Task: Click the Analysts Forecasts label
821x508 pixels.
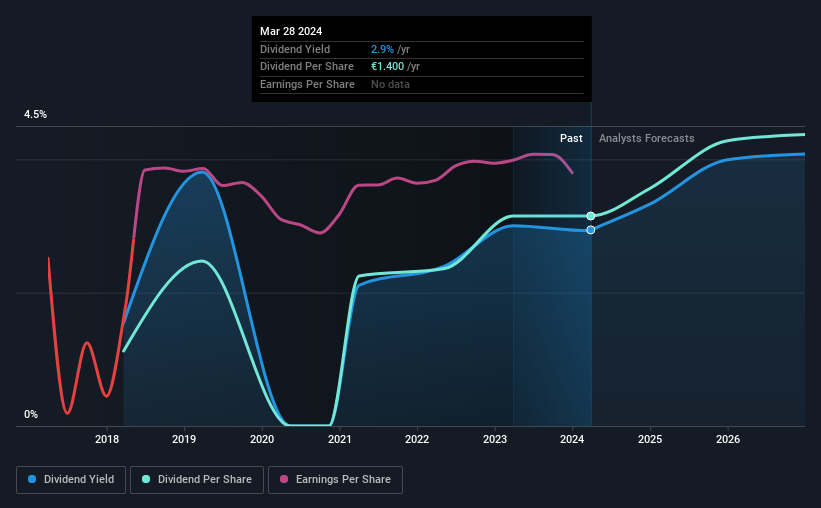Action: click(647, 138)
